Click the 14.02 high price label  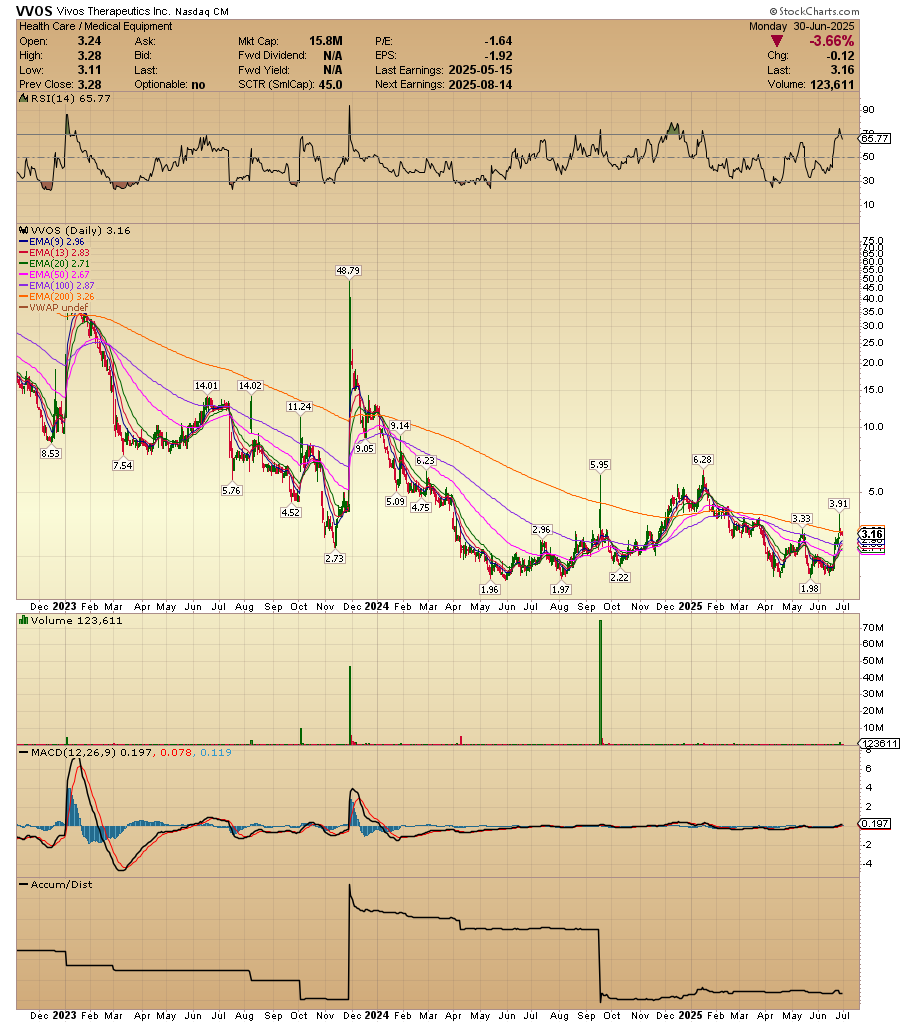point(250,386)
